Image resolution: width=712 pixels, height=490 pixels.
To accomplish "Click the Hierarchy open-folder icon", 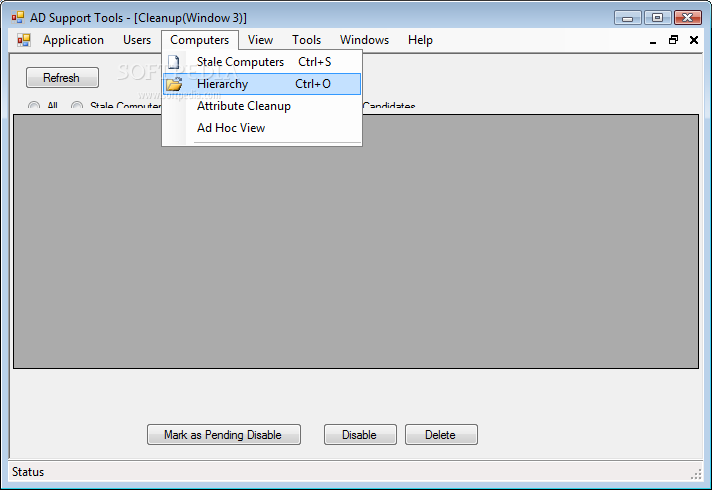I will [x=174, y=84].
